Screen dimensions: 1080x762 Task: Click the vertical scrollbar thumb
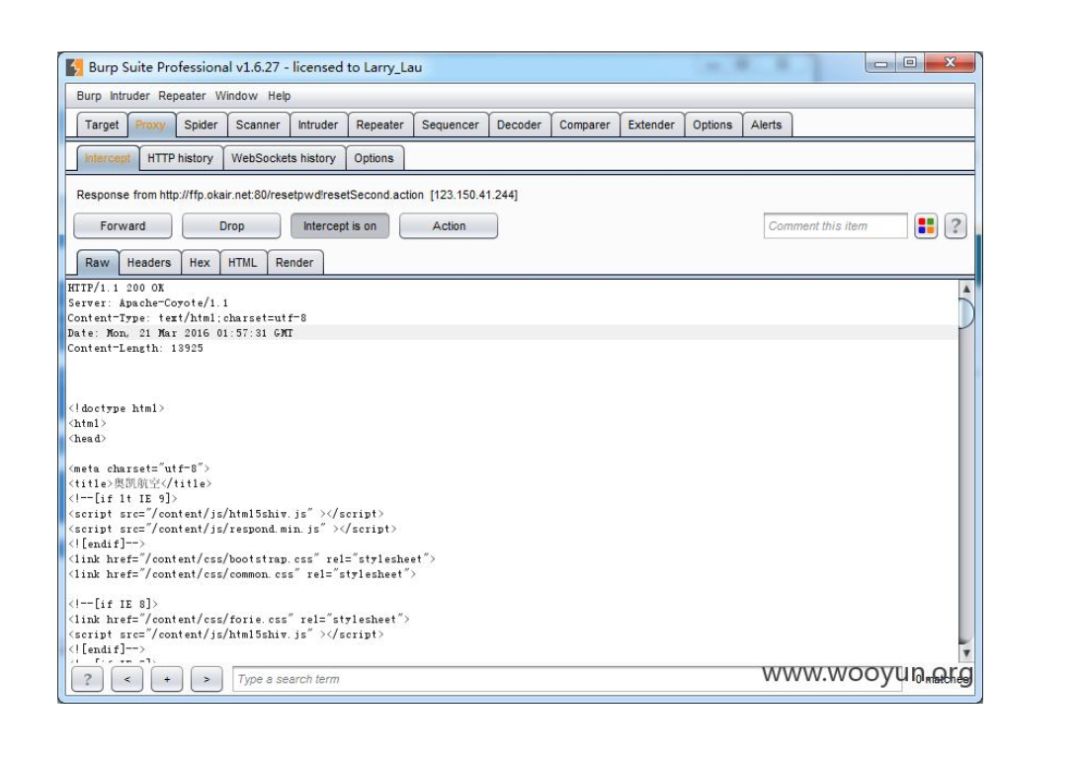pyautogui.click(x=966, y=314)
